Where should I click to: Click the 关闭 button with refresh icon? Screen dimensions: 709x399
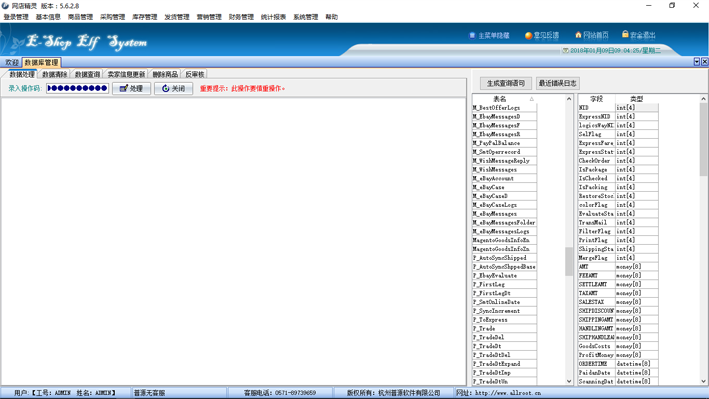coord(173,89)
